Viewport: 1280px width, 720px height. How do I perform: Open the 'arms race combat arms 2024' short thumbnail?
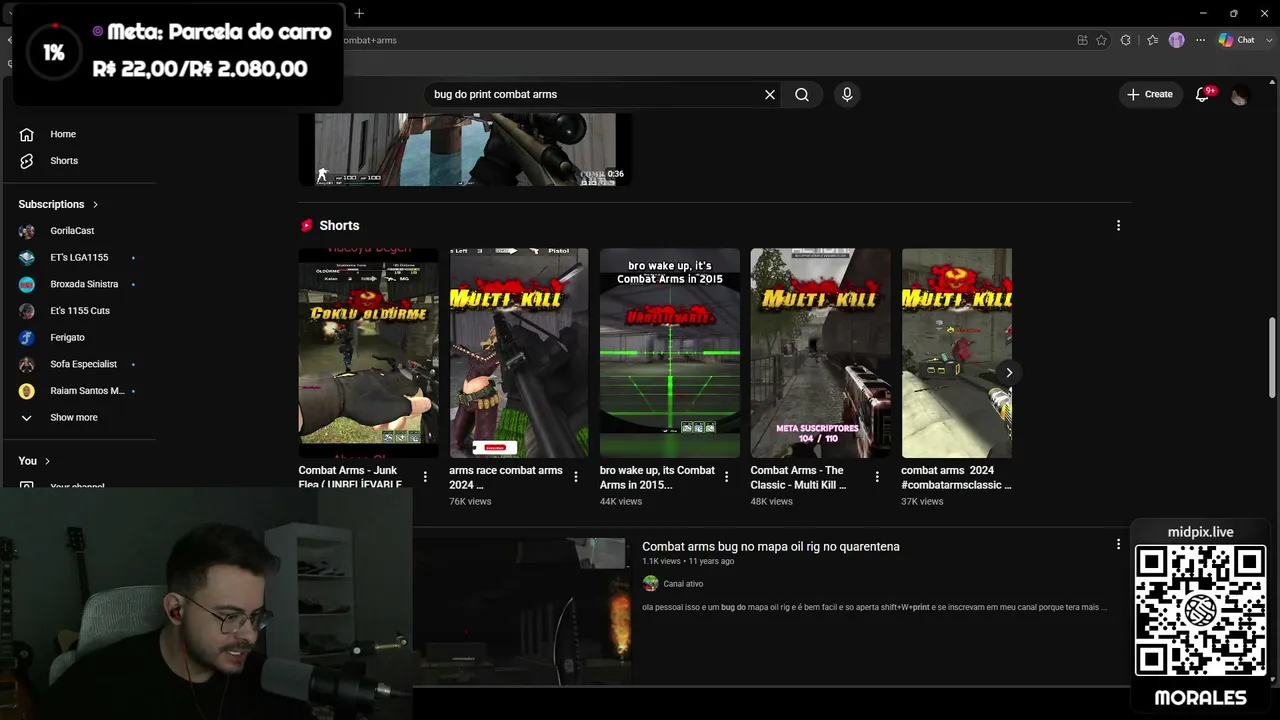(x=519, y=353)
